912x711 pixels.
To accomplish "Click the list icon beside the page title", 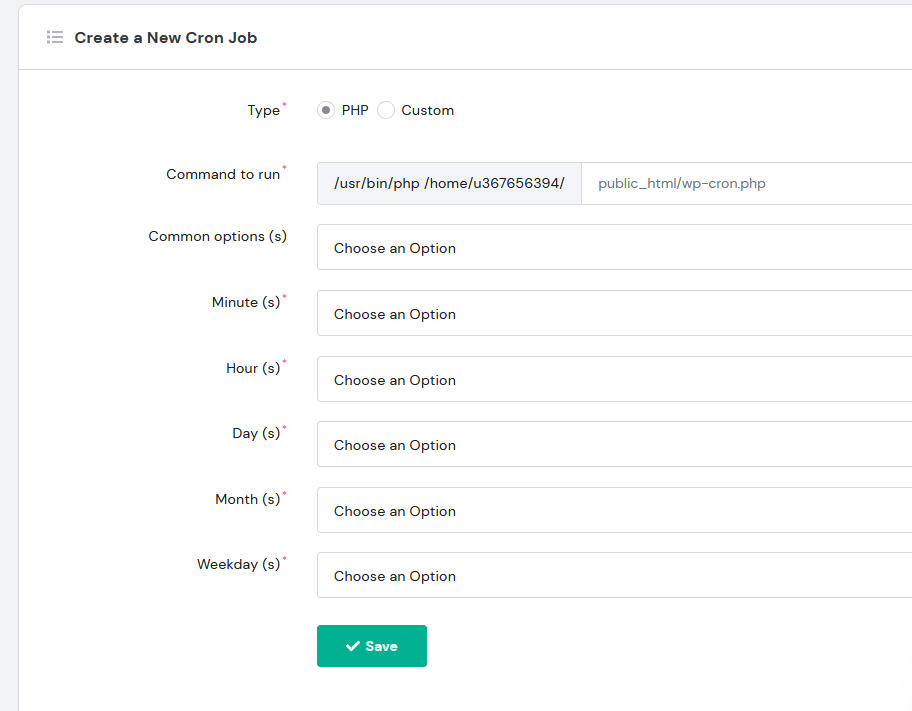I will pos(55,38).
